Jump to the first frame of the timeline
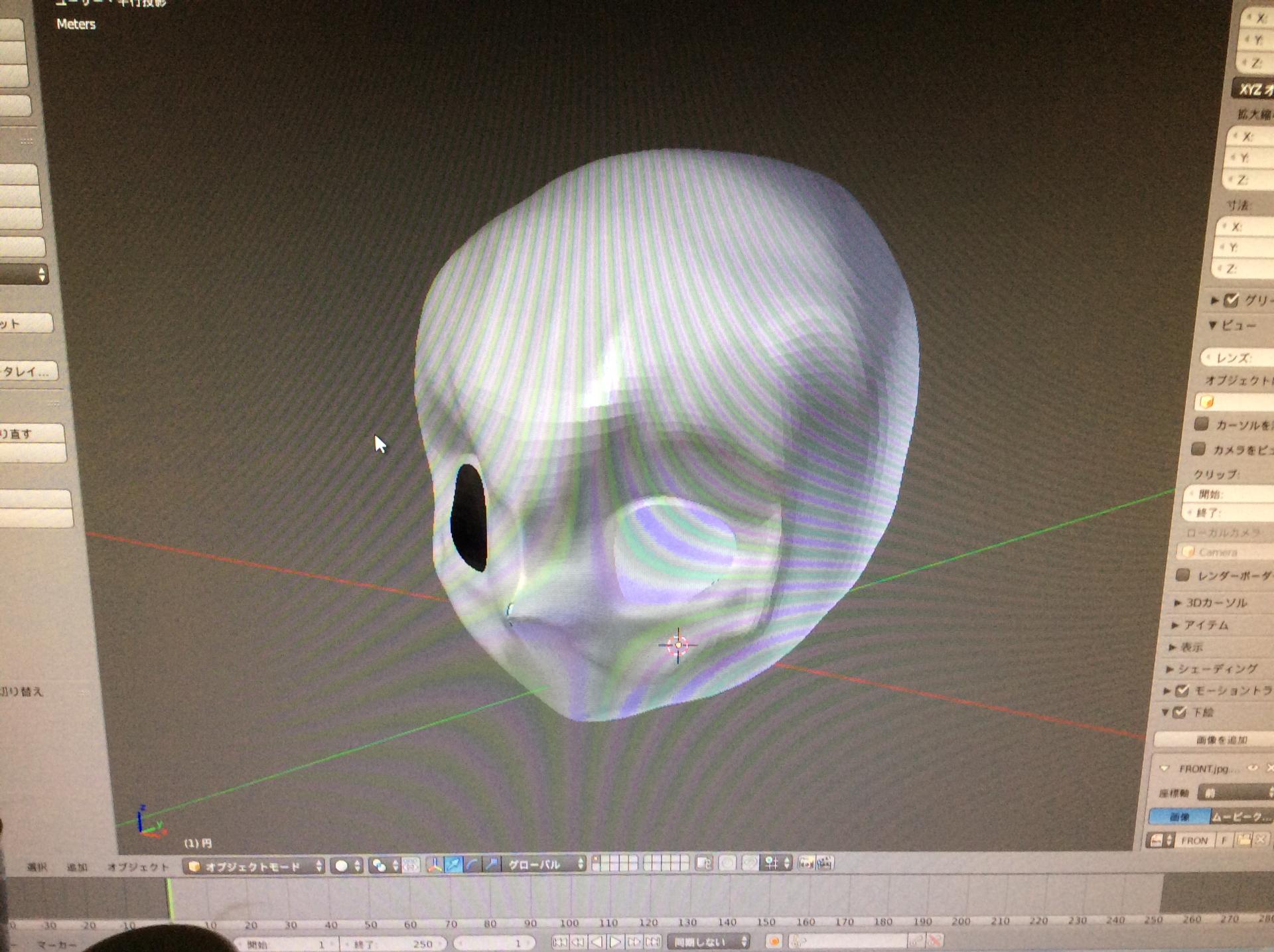Image resolution: width=1274 pixels, height=952 pixels. [x=560, y=941]
